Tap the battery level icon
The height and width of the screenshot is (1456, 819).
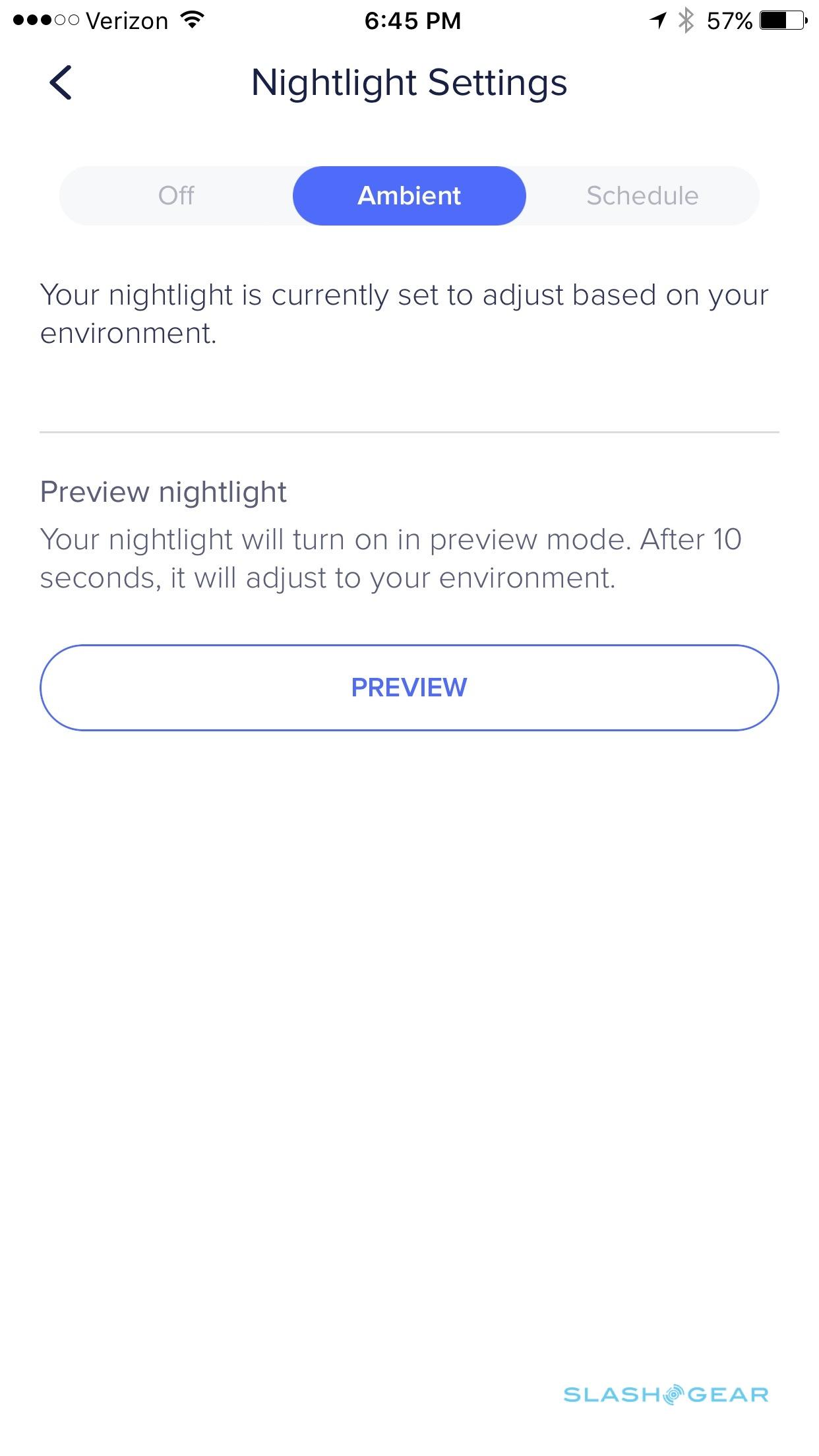click(783, 20)
